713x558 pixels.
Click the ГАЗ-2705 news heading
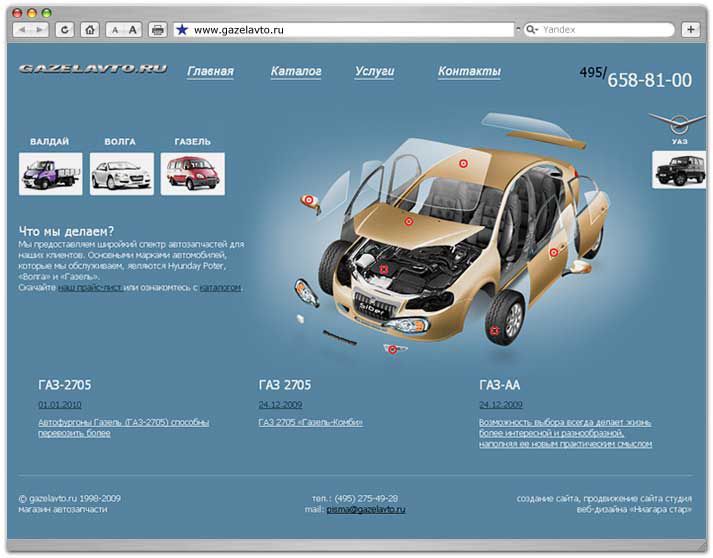tap(65, 385)
